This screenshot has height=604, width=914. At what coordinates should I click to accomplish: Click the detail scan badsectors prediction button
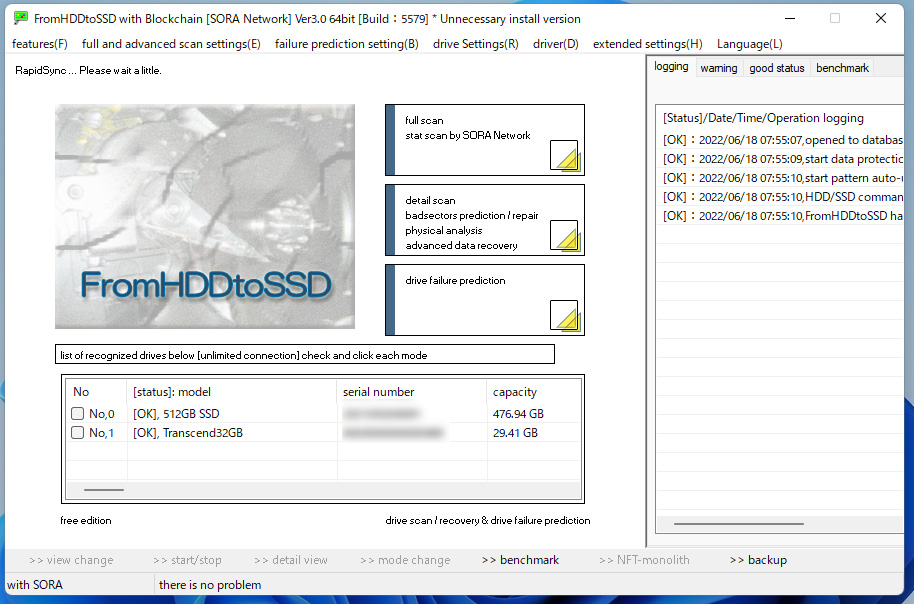tap(485, 220)
